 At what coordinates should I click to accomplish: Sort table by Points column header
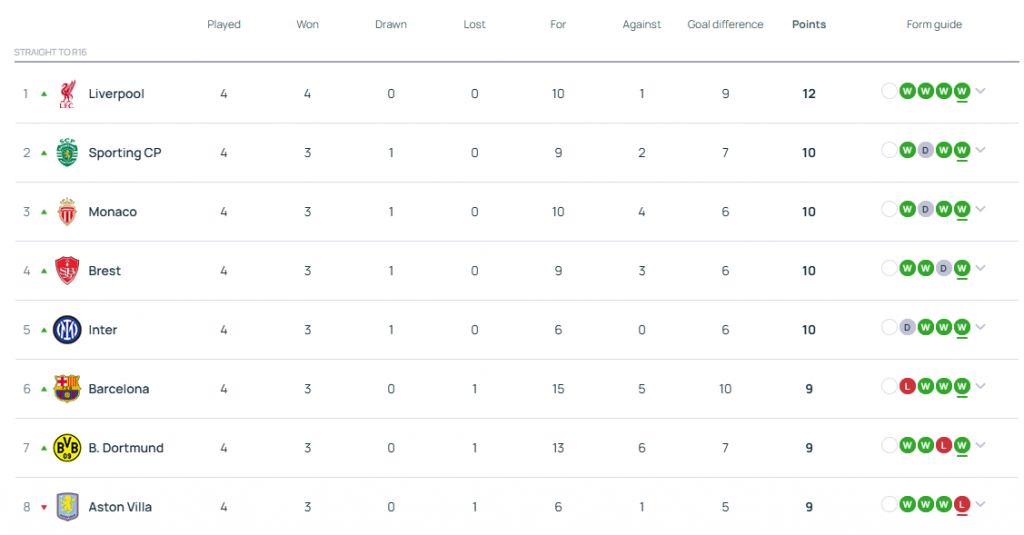[808, 24]
